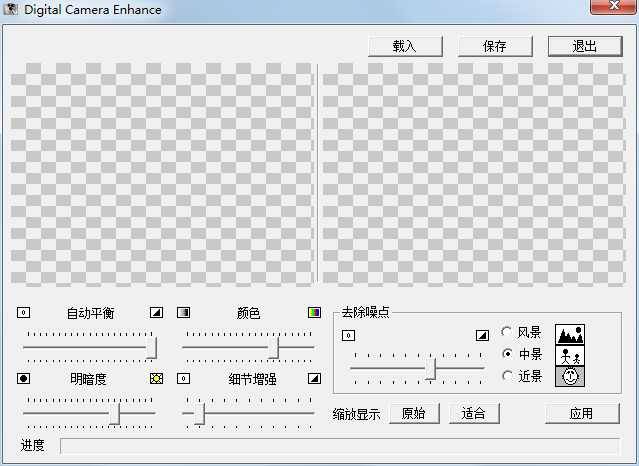This screenshot has height=466, width=639.
Task: Click the close-up smiley face icon
Action: click(x=569, y=377)
